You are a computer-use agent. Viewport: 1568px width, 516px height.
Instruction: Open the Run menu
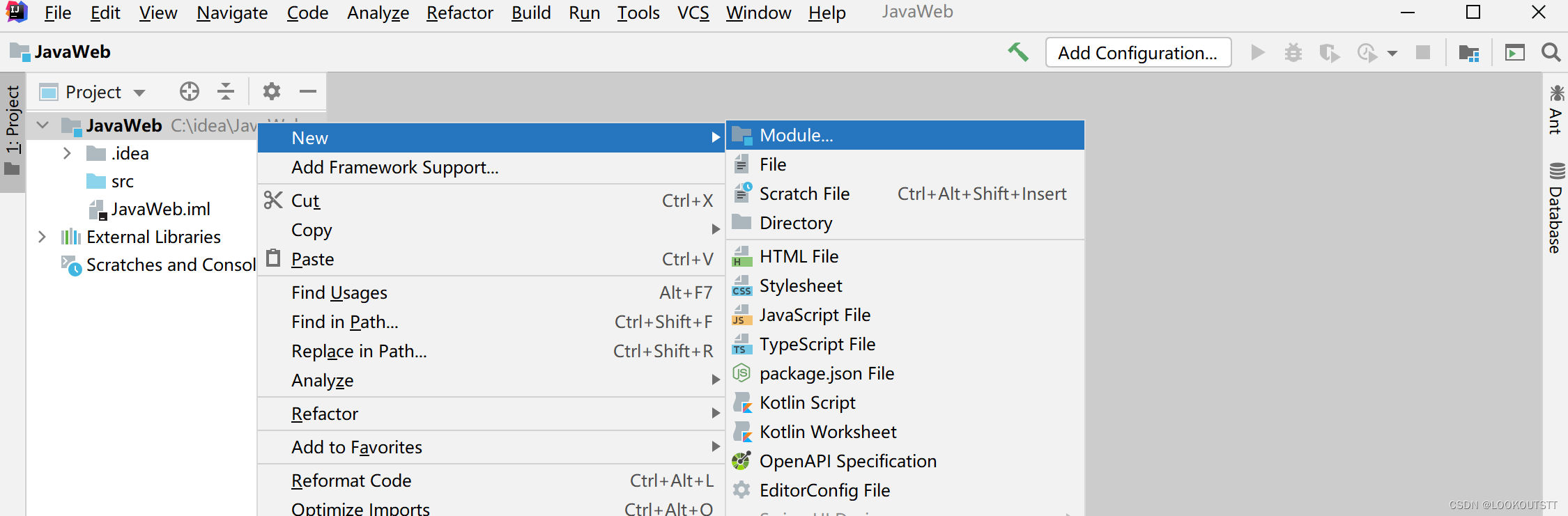(584, 13)
